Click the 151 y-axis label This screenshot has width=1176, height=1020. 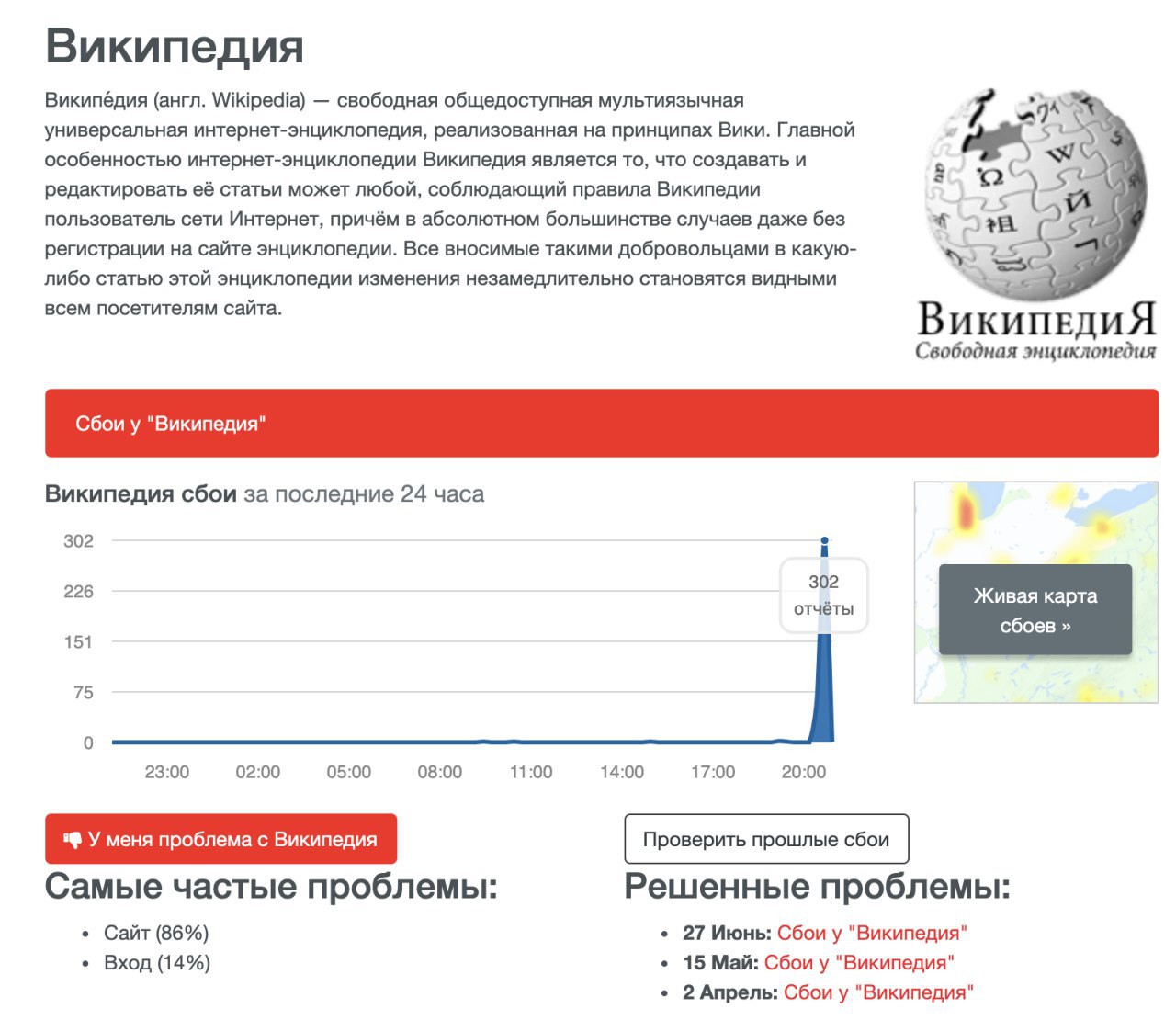coord(78,641)
